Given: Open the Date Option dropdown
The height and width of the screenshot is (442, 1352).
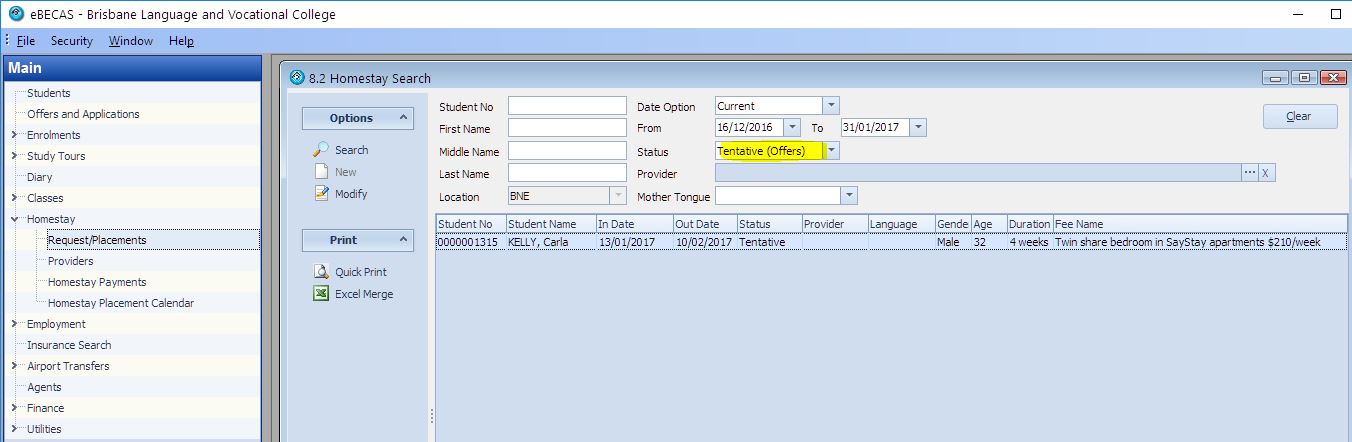Looking at the screenshot, I should (x=831, y=106).
